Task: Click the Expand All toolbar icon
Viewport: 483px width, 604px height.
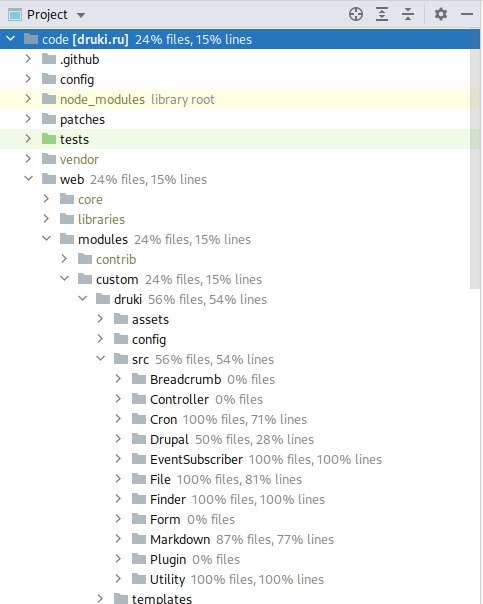Action: [382, 15]
